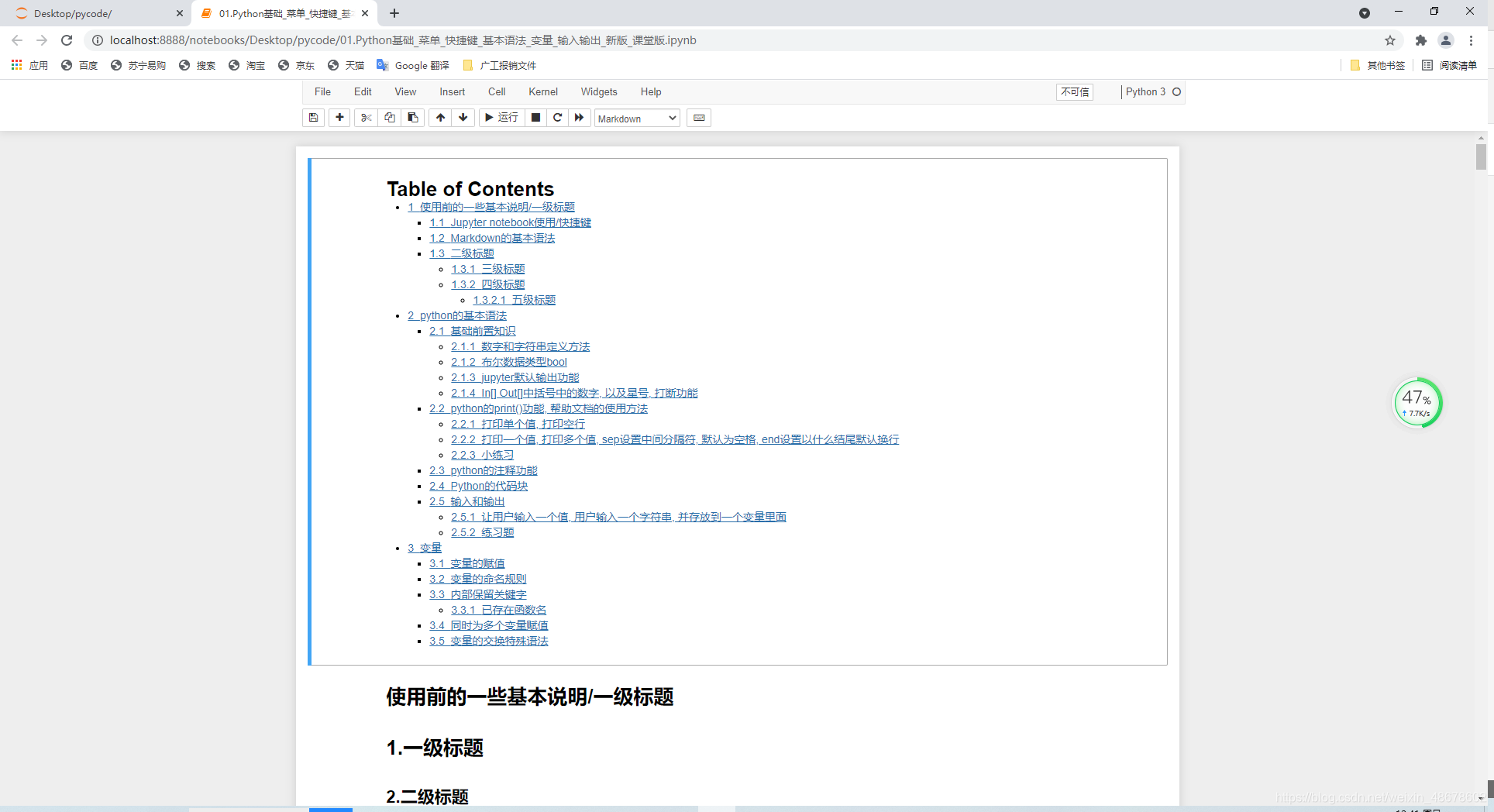Open the View menu
This screenshot has height=812, width=1494.
point(405,91)
